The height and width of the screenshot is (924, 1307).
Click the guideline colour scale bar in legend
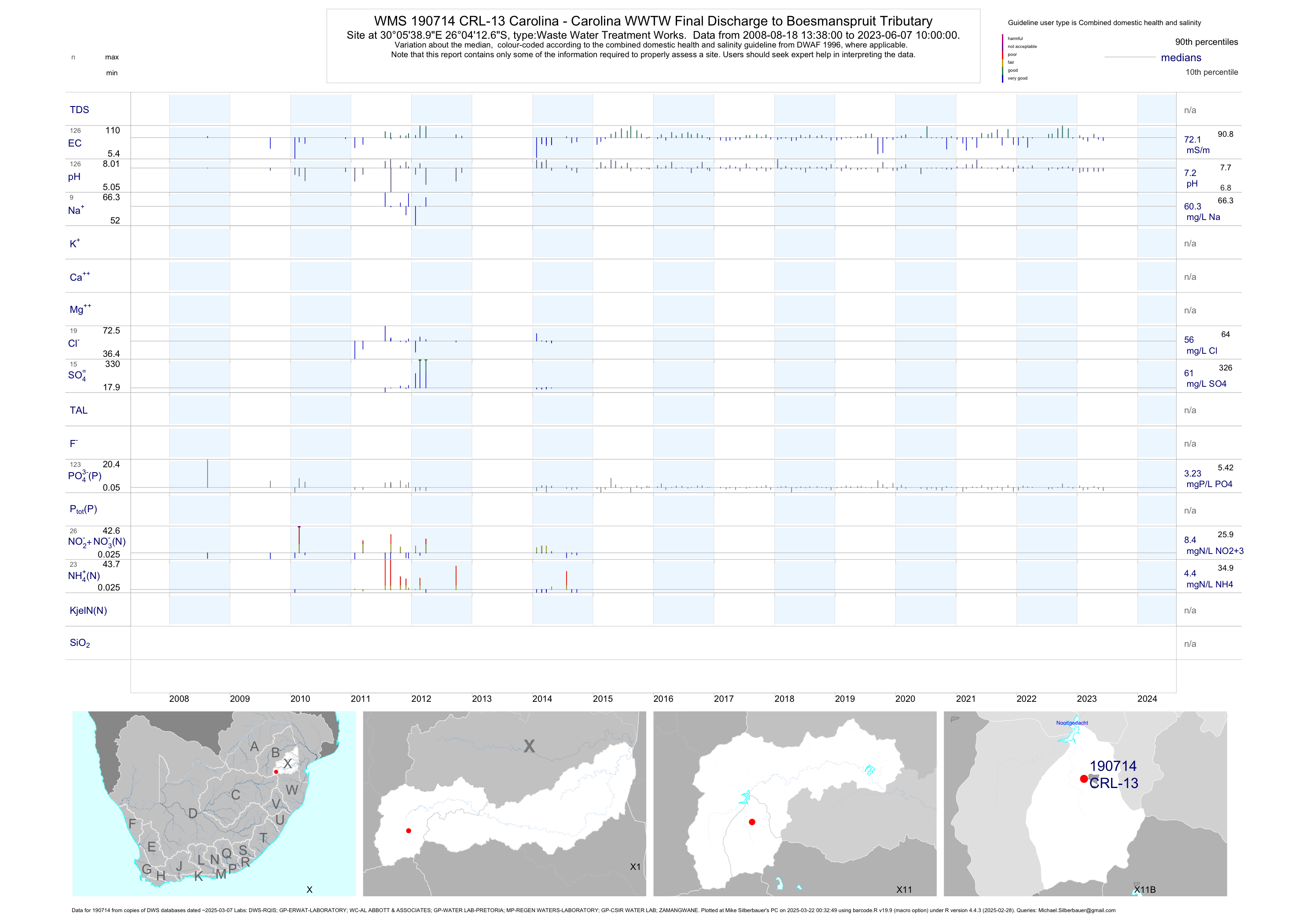pos(1002,59)
